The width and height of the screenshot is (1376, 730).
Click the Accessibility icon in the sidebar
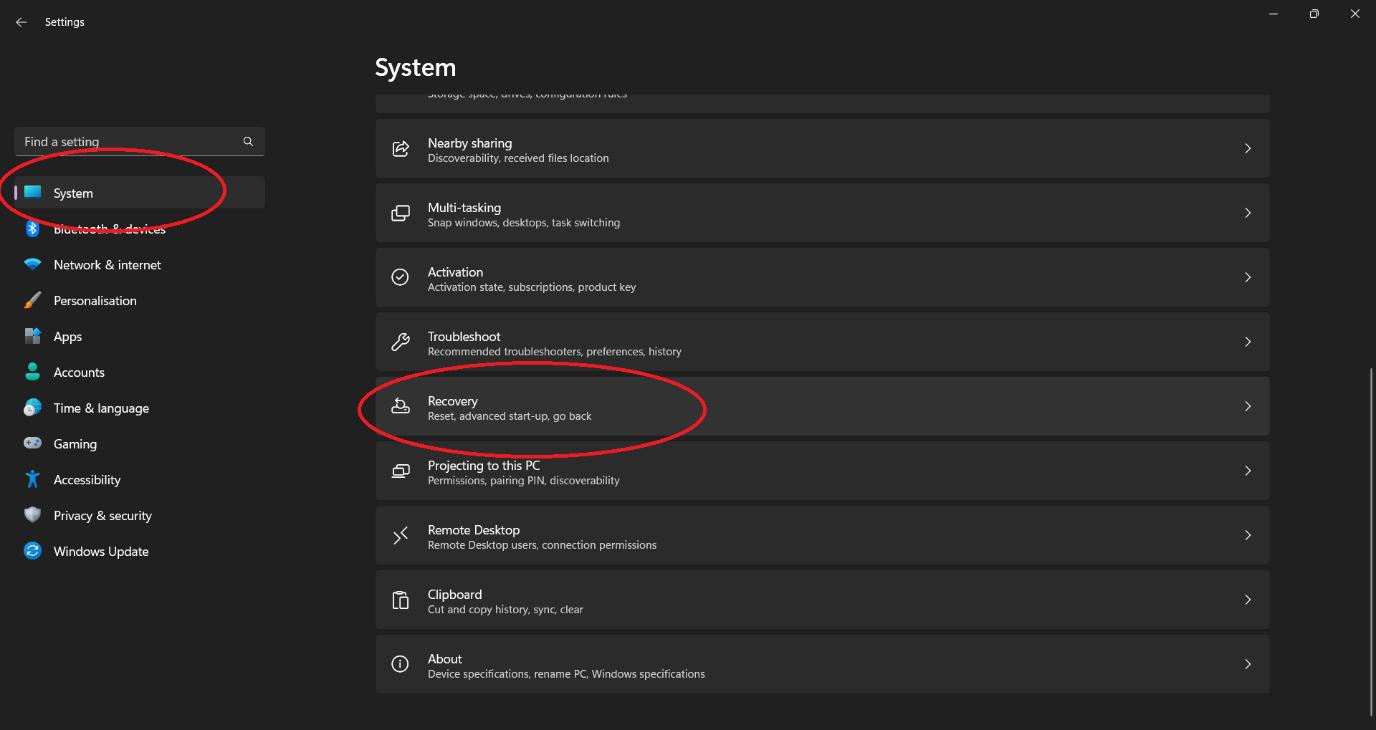tap(31, 479)
